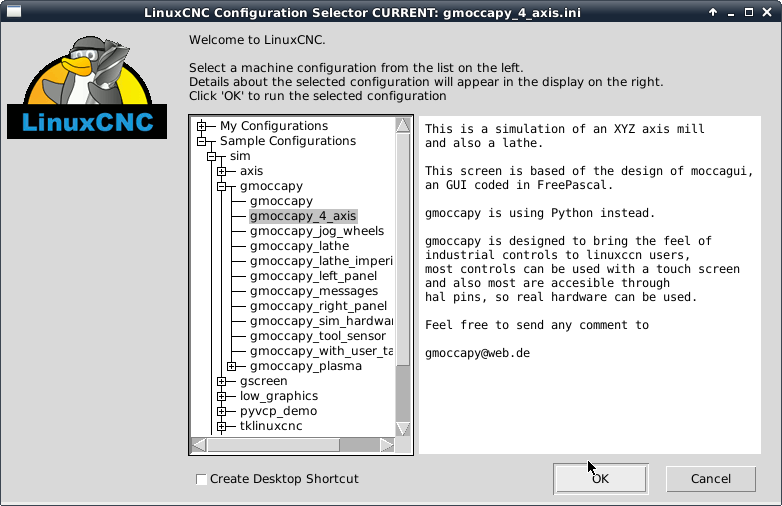
Task: Click the gmoccapy@web.de email text
Action: tap(477, 353)
